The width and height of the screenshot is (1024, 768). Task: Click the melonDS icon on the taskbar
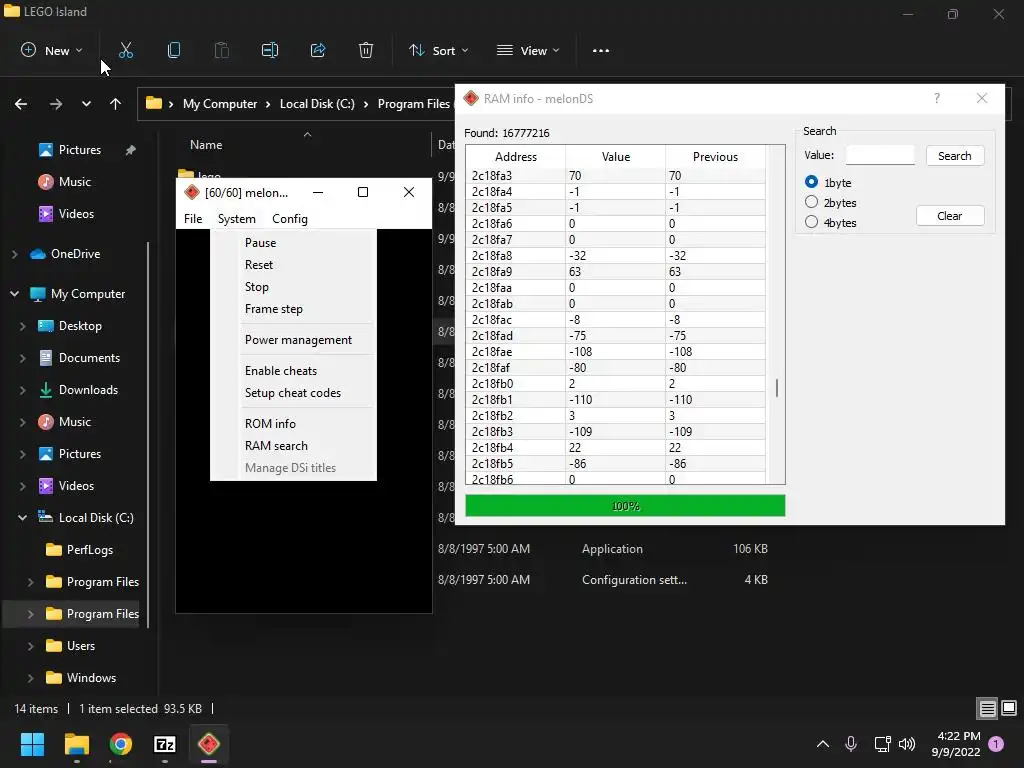pos(209,744)
